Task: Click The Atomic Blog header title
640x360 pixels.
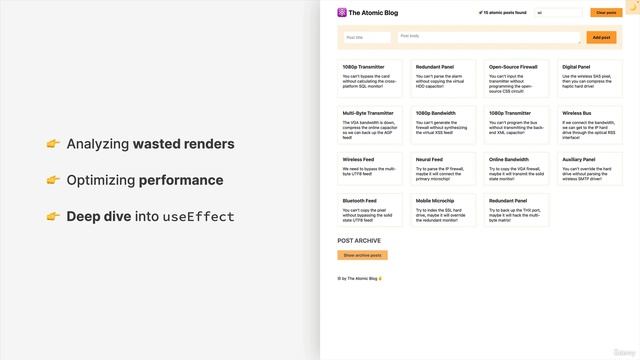Action: pos(373,13)
